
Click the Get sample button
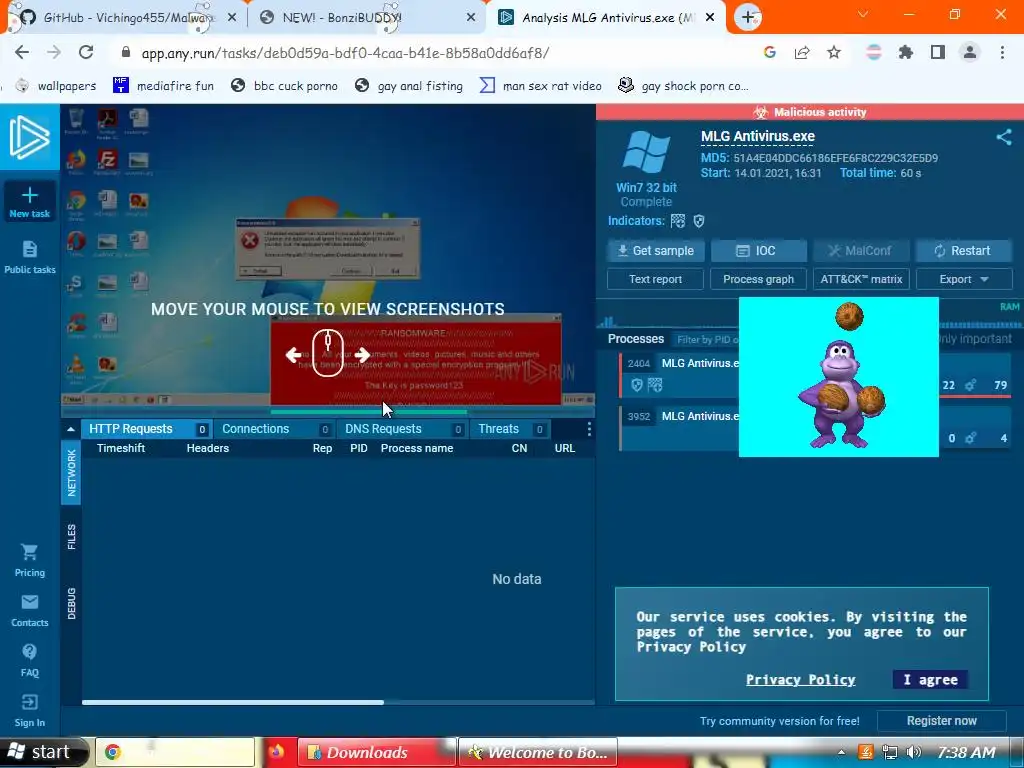656,251
